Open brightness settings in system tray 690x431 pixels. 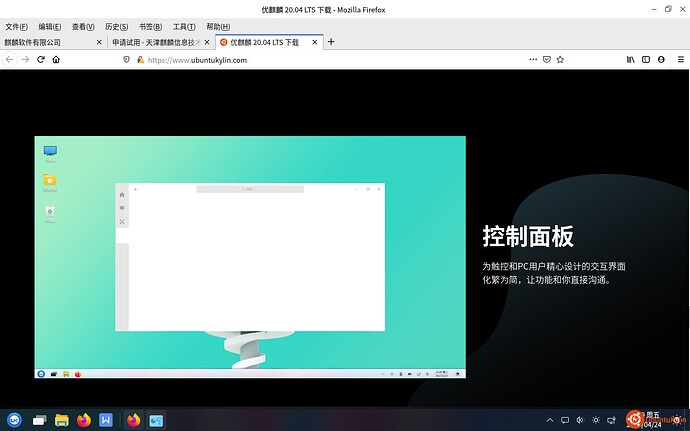(596, 420)
